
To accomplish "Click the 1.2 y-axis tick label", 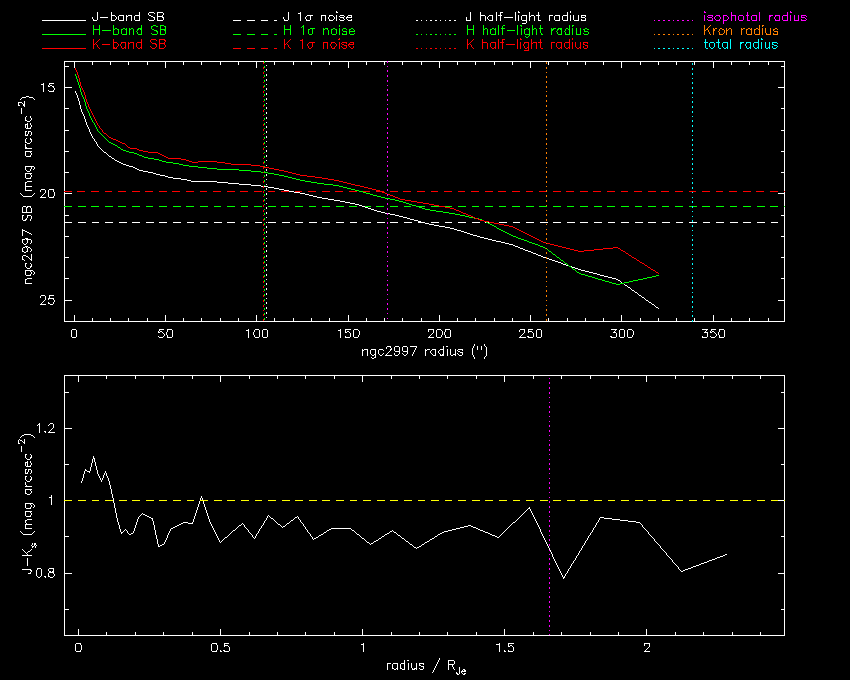I will coord(46,428).
